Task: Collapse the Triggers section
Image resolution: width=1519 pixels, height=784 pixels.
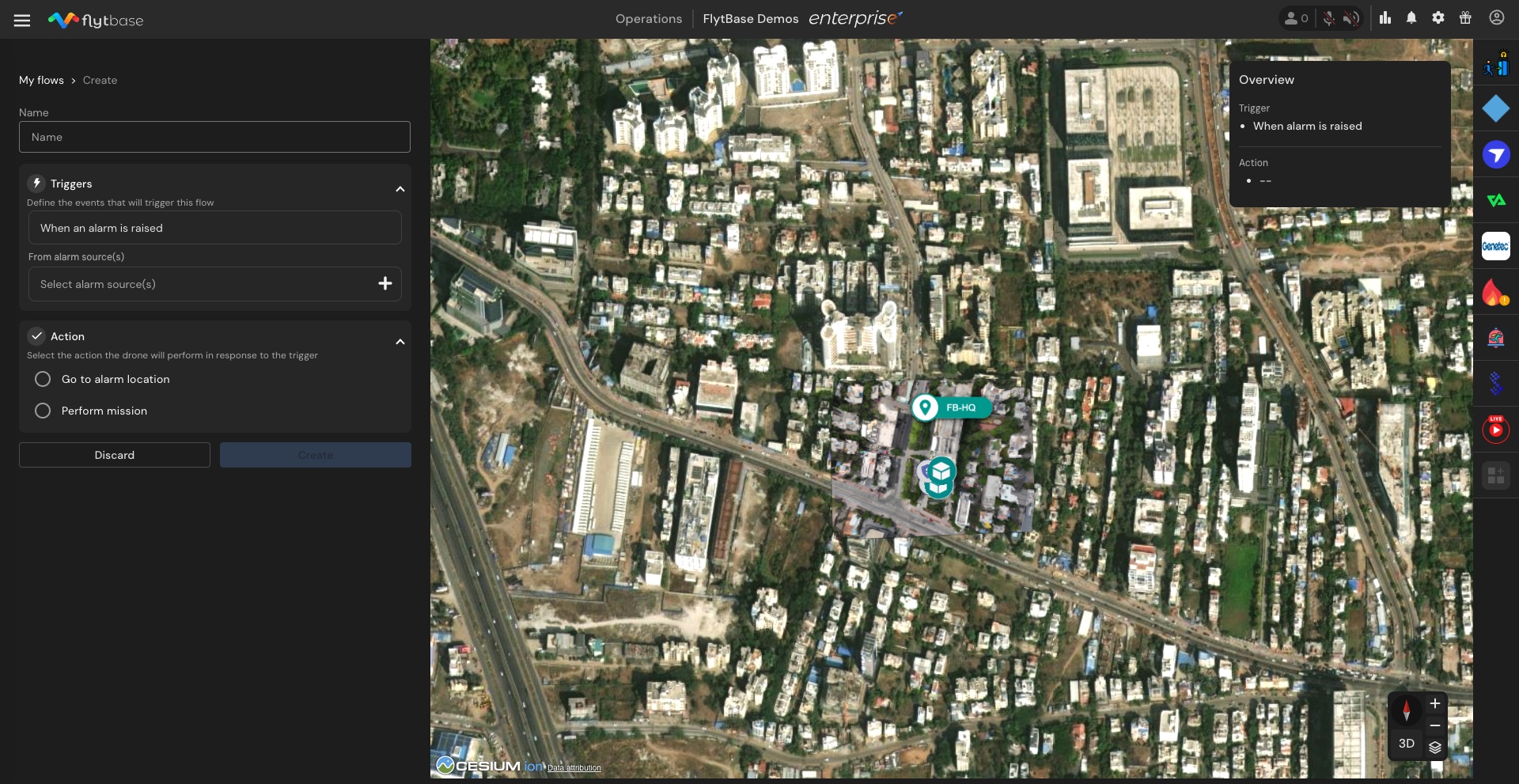Action: [x=400, y=189]
